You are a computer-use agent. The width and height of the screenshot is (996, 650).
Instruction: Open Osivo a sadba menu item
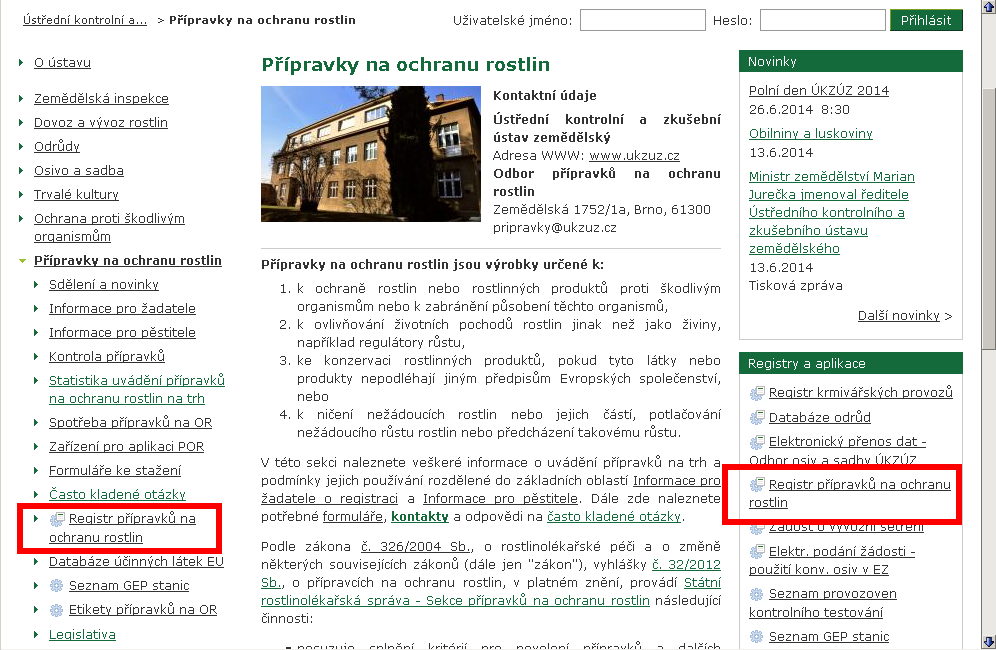[79, 170]
